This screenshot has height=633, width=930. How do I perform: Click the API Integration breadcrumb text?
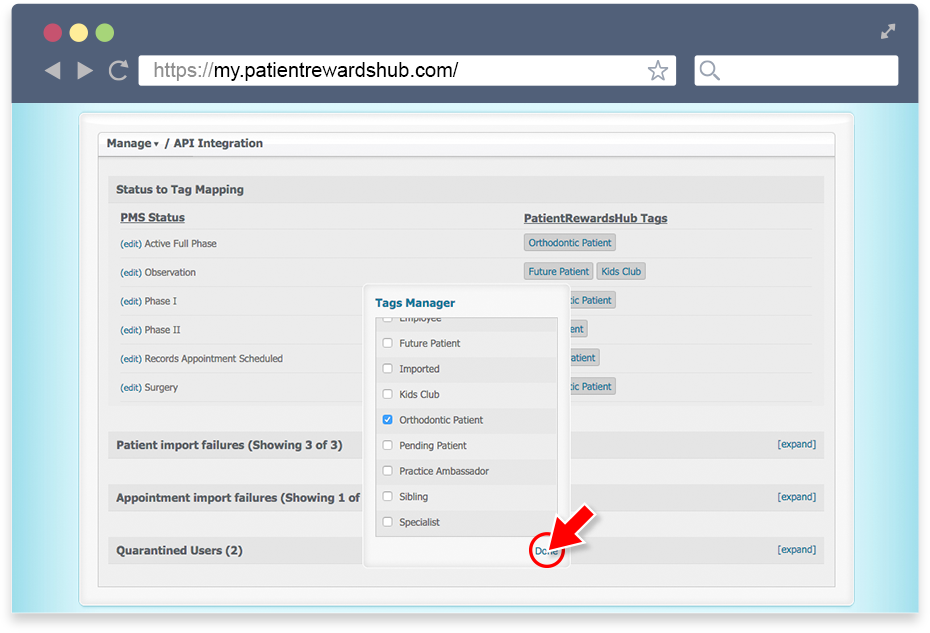218,144
